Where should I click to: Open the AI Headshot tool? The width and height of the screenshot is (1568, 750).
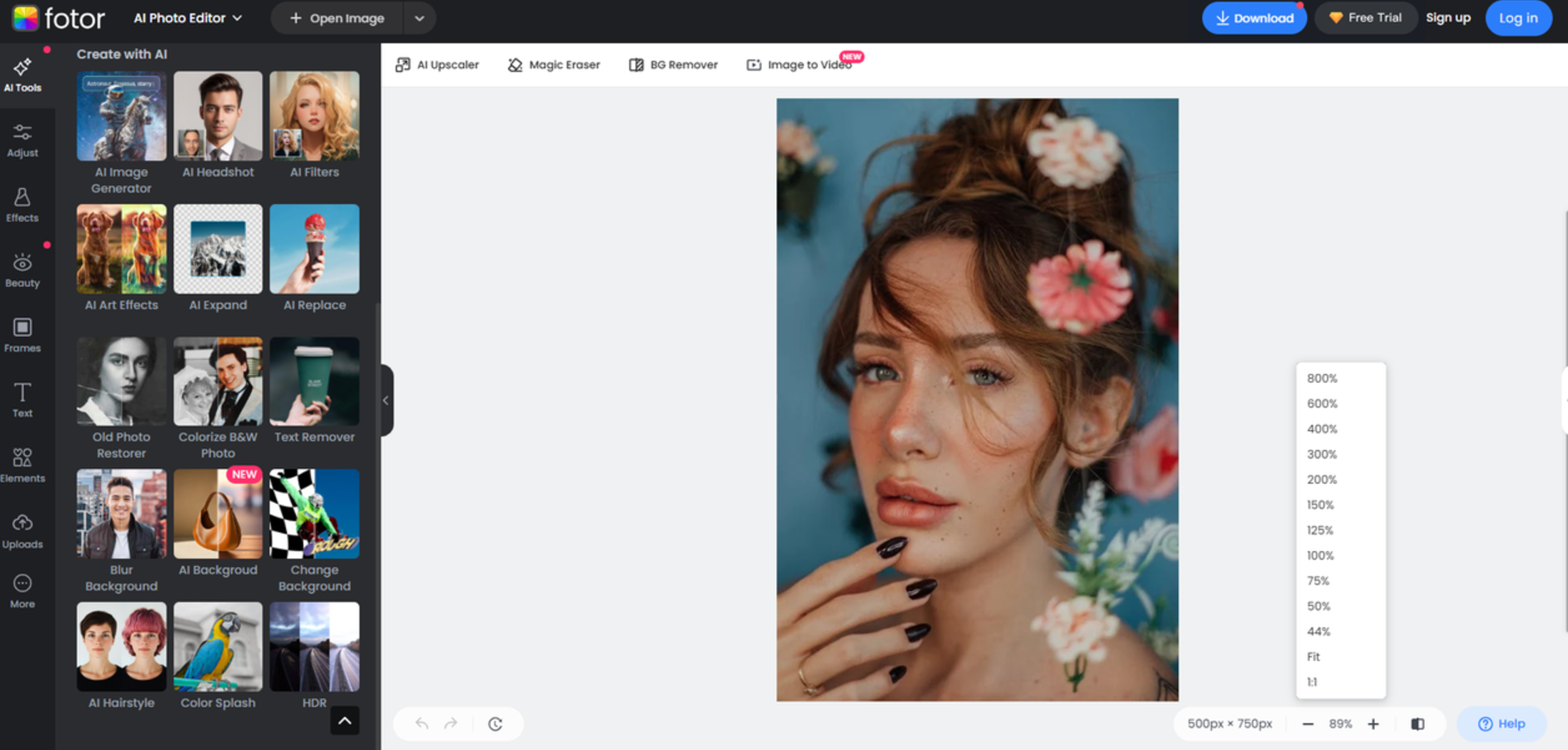click(218, 125)
